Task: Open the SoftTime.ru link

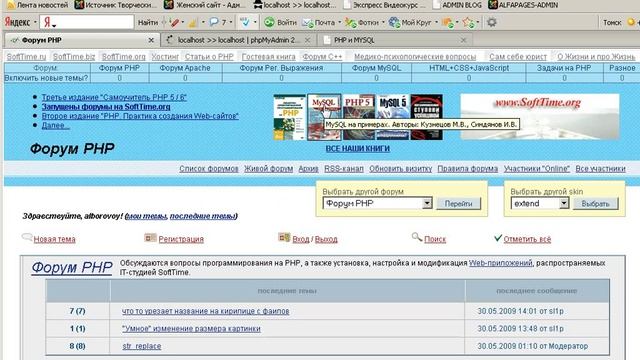Action: click(x=27, y=57)
